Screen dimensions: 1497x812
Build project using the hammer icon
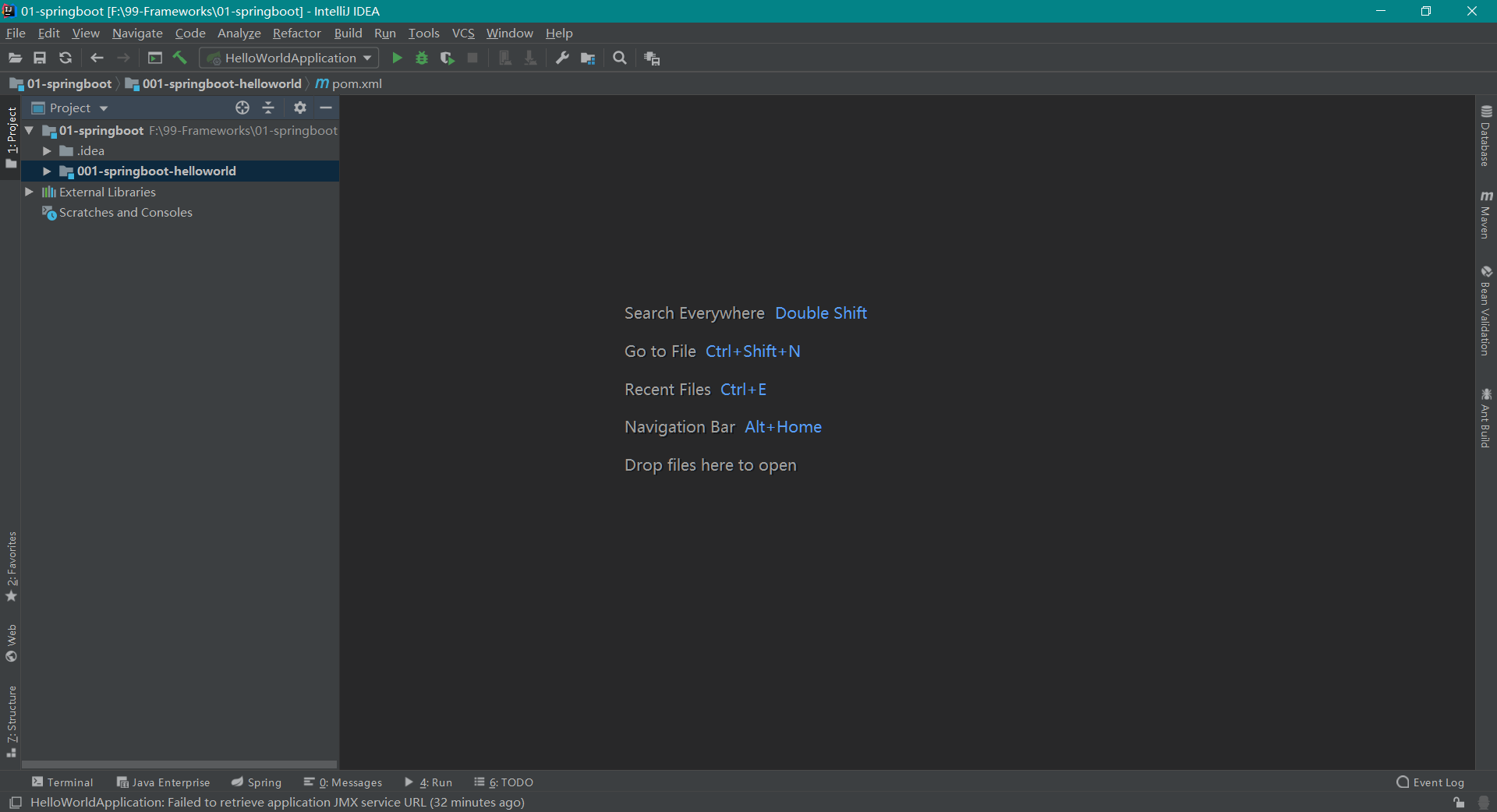pos(180,58)
